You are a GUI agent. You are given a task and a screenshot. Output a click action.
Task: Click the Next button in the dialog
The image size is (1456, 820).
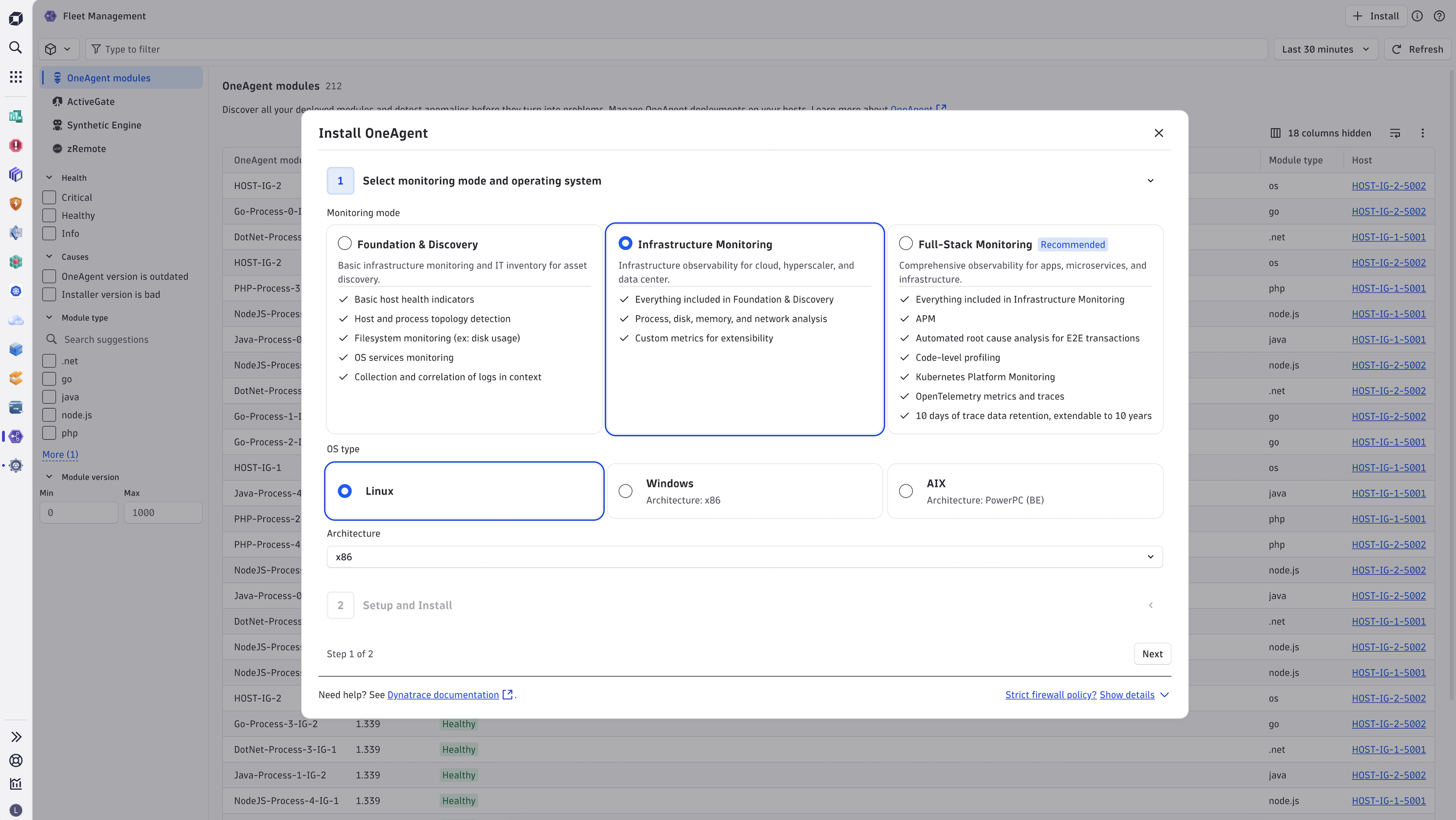(x=1152, y=654)
